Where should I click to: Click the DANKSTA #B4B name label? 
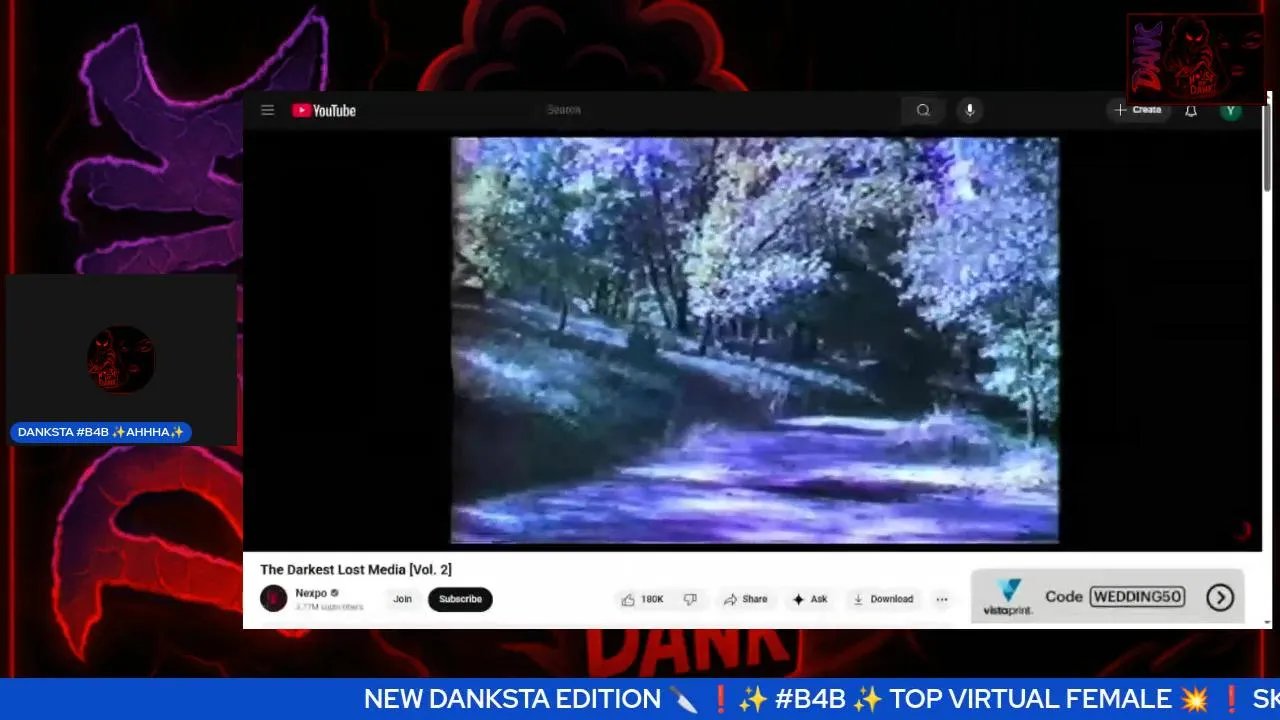(101, 432)
